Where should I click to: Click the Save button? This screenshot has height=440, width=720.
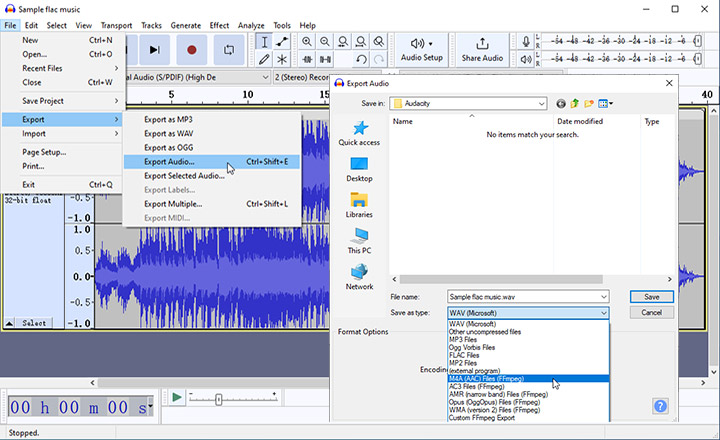(651, 297)
